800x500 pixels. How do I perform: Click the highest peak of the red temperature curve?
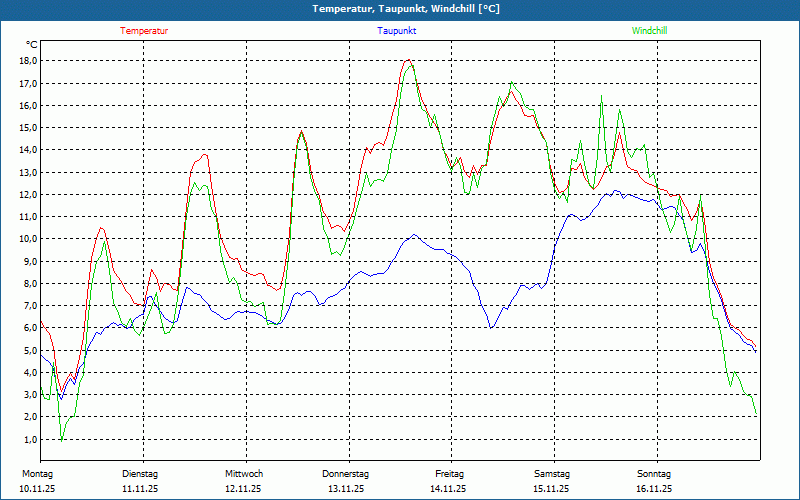coord(408,61)
